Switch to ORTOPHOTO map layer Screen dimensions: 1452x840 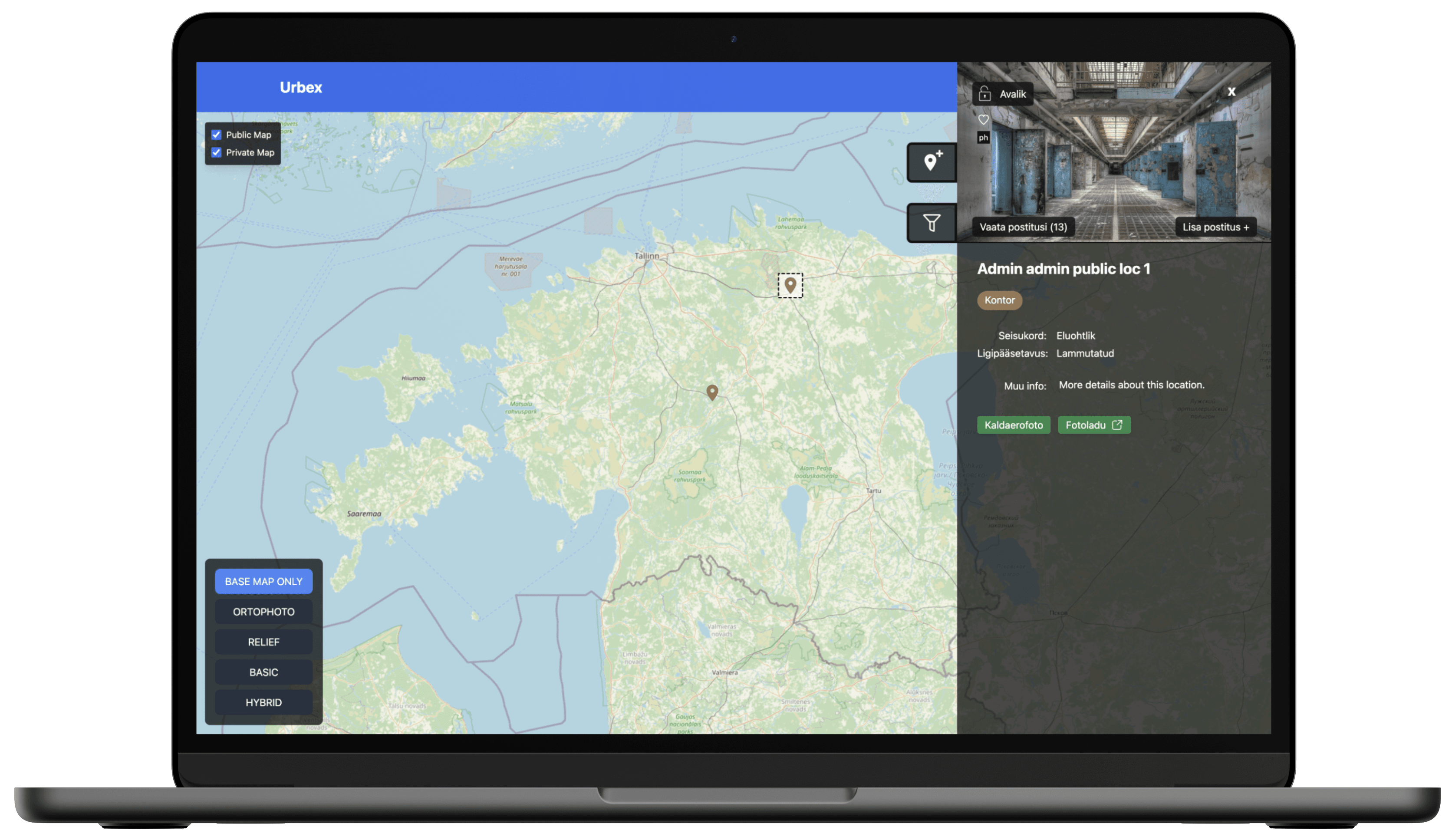pos(263,612)
